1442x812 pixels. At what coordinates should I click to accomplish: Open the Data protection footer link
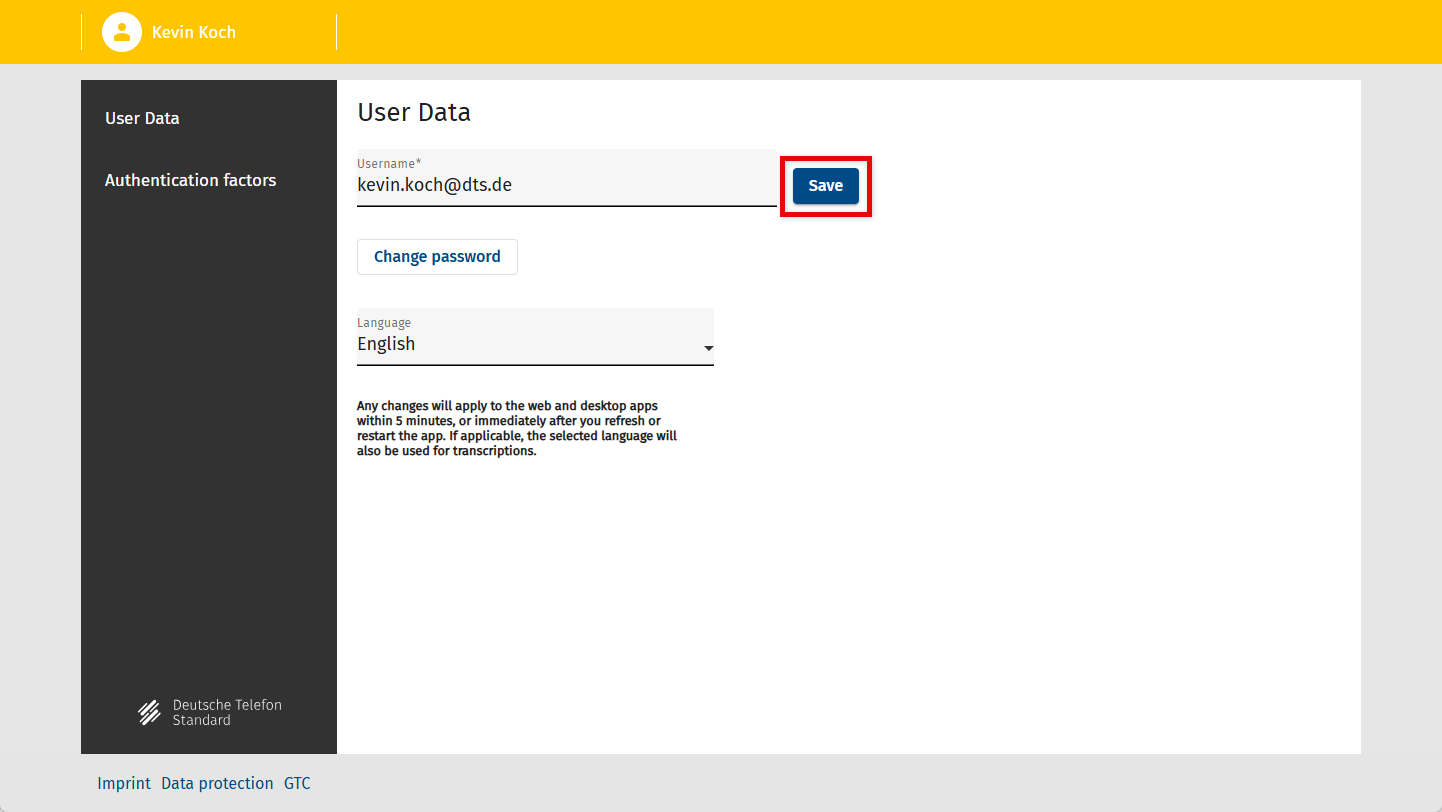click(217, 783)
